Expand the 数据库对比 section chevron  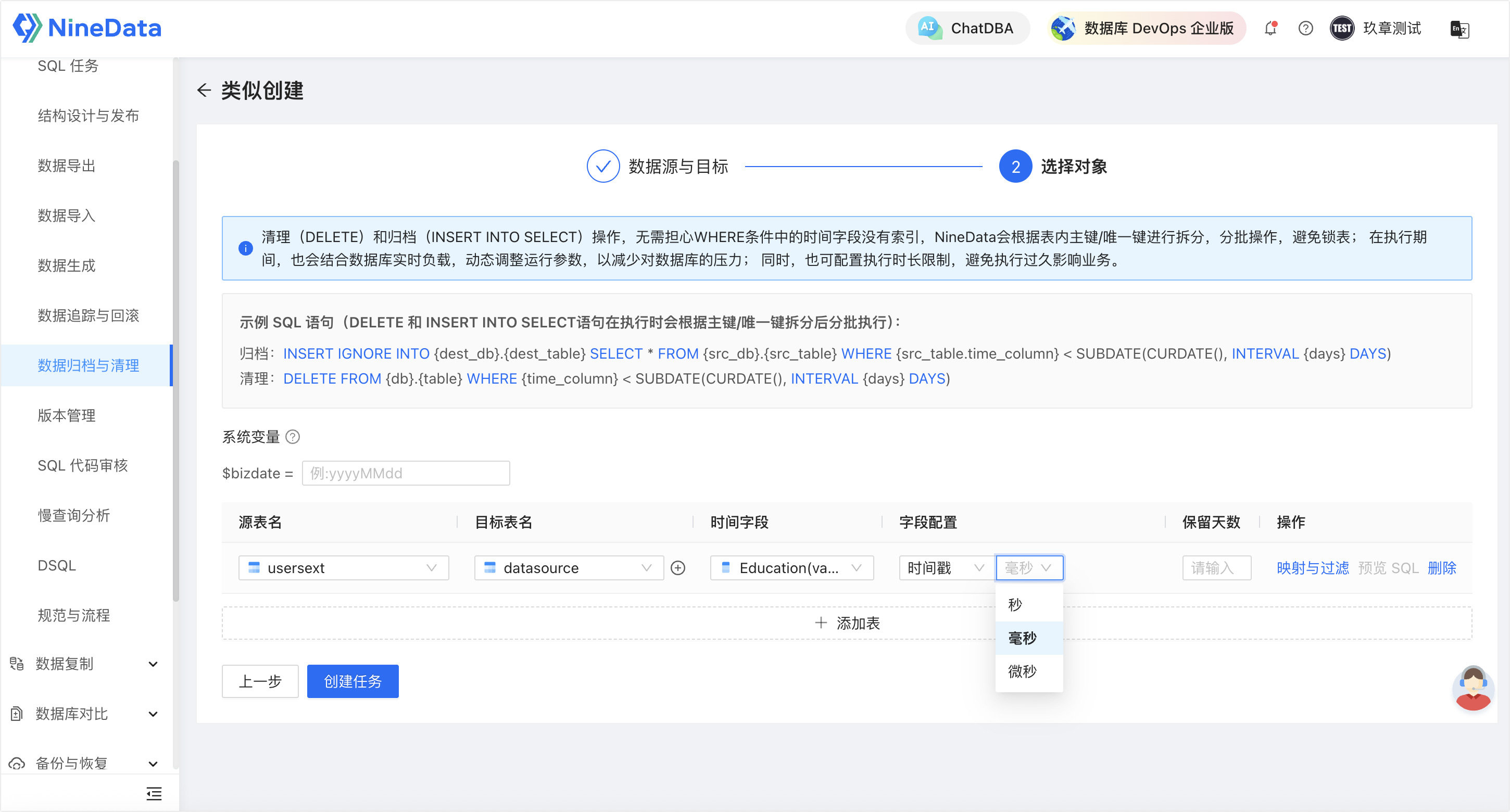tap(153, 714)
